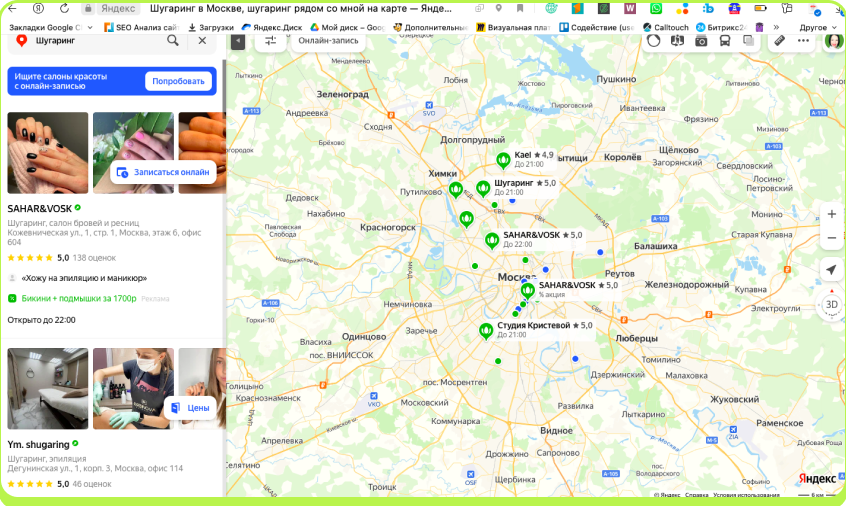Open the Бикини + подмышки за 1700р ad
This screenshot has height=506, width=846.
[79, 298]
